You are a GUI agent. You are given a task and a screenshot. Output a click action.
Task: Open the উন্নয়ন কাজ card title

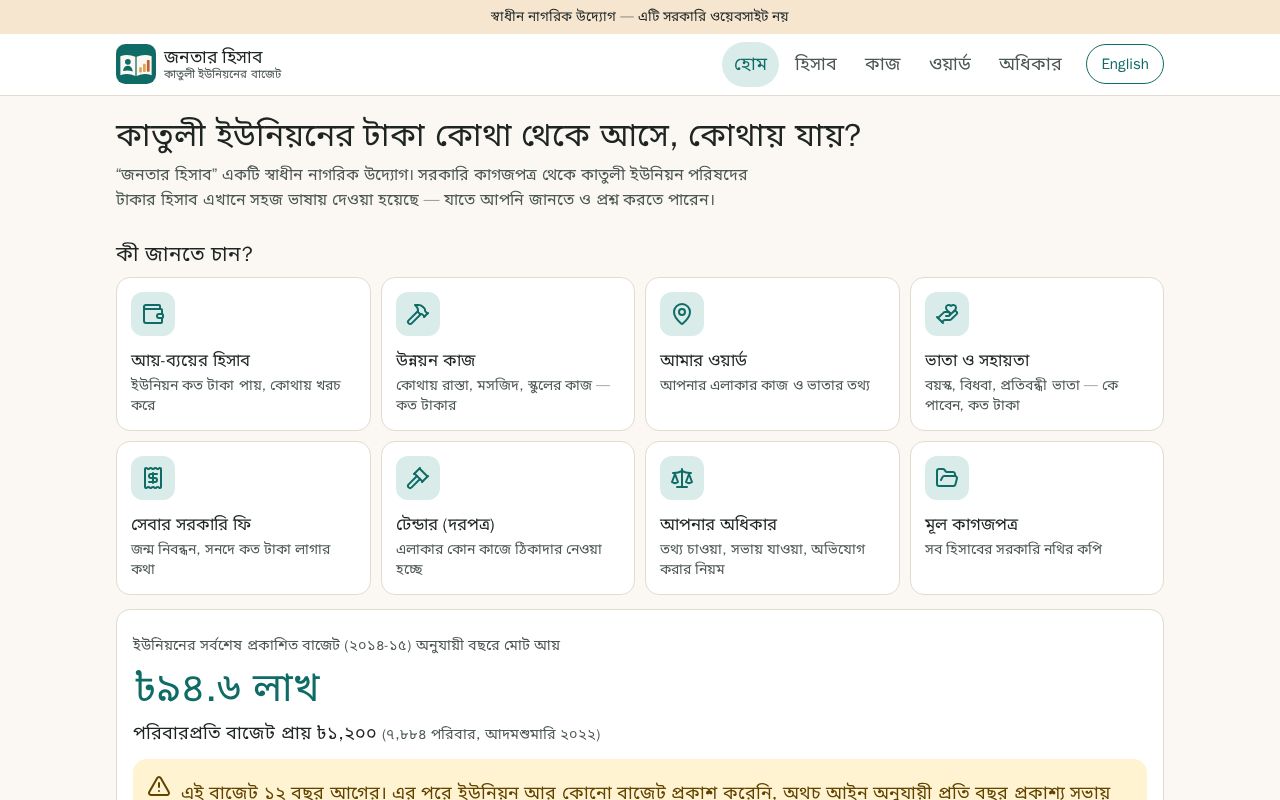click(x=436, y=360)
